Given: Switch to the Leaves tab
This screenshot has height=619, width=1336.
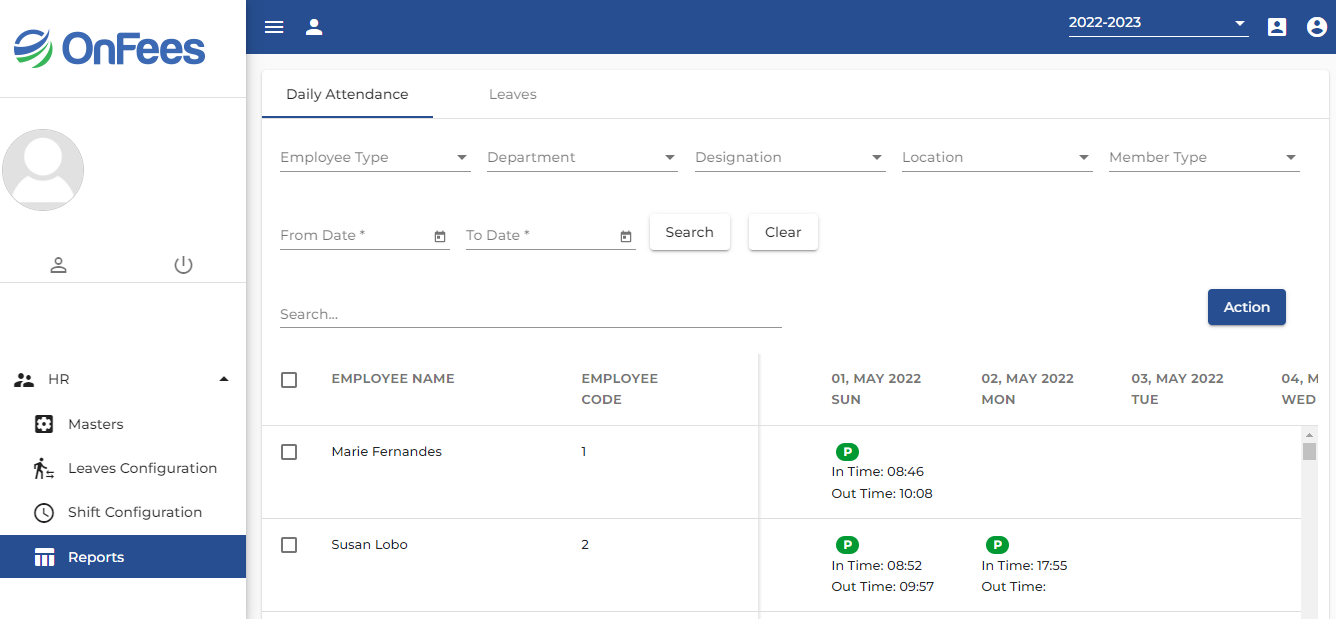Looking at the screenshot, I should tap(512, 94).
